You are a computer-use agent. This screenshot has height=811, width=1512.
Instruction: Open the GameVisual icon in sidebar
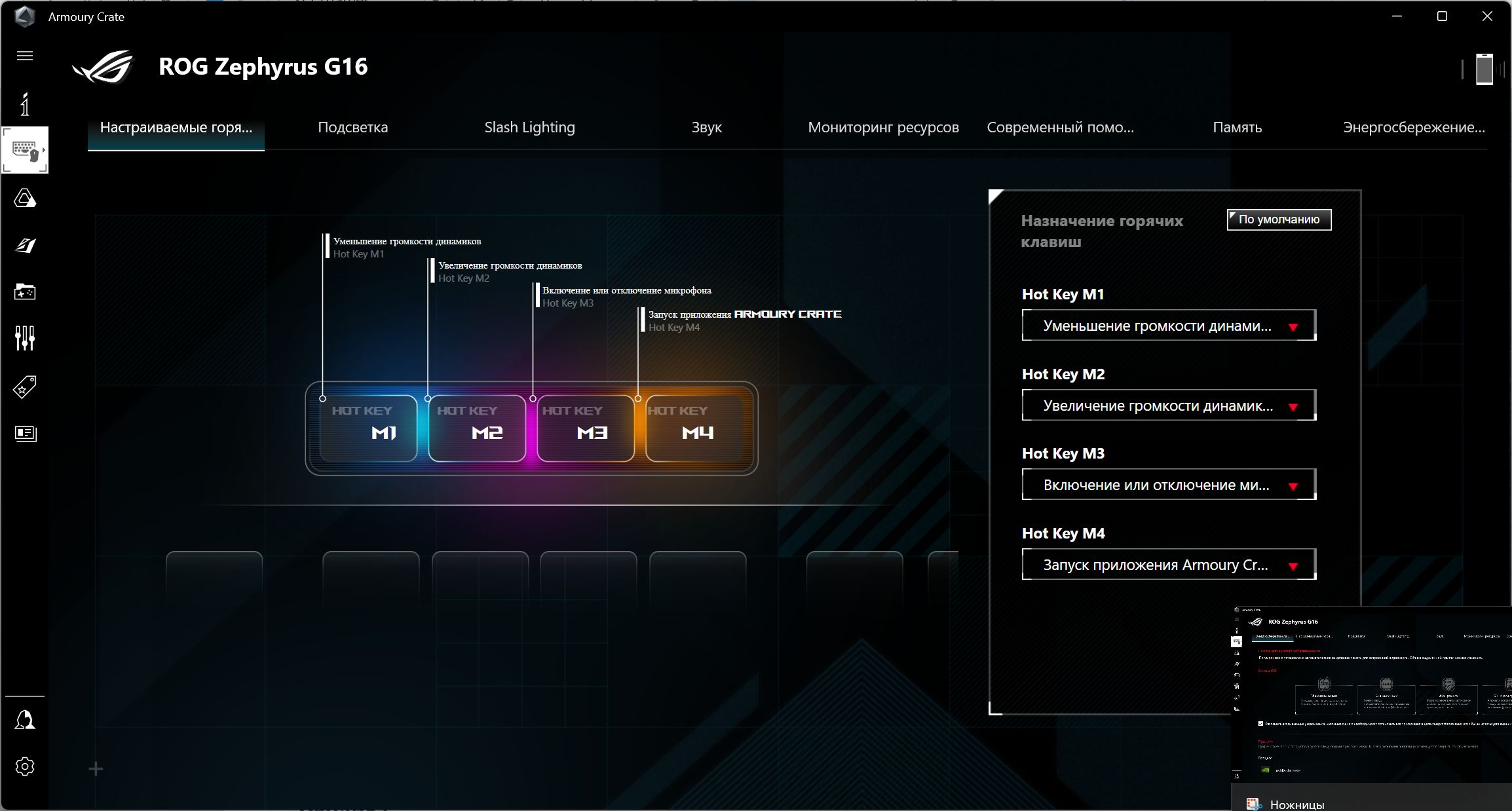pyautogui.click(x=25, y=245)
